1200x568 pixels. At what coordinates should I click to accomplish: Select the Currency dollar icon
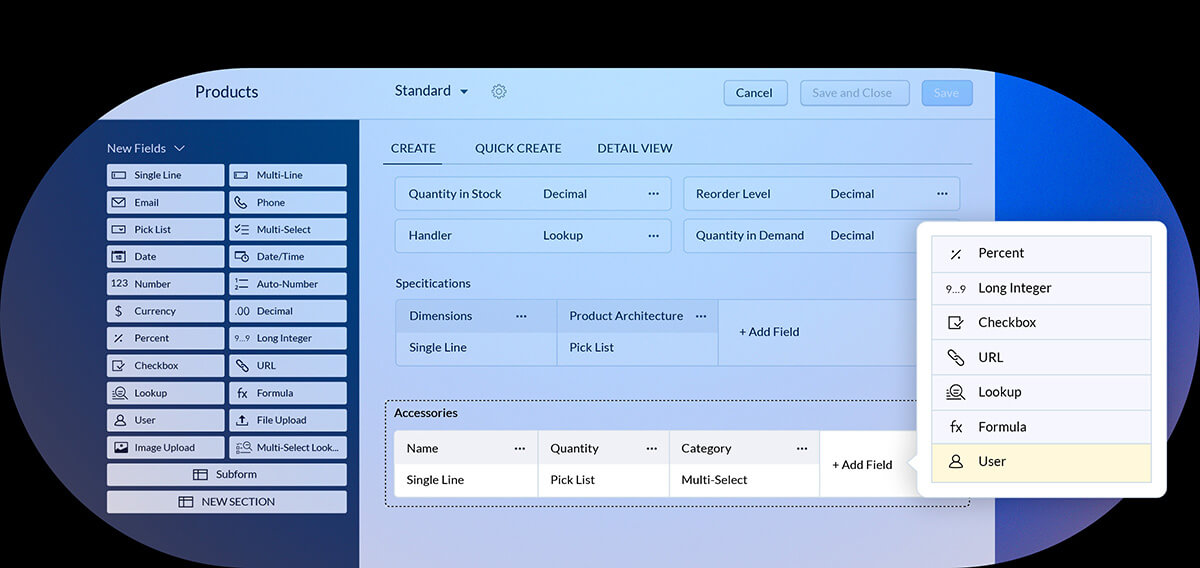tap(120, 311)
